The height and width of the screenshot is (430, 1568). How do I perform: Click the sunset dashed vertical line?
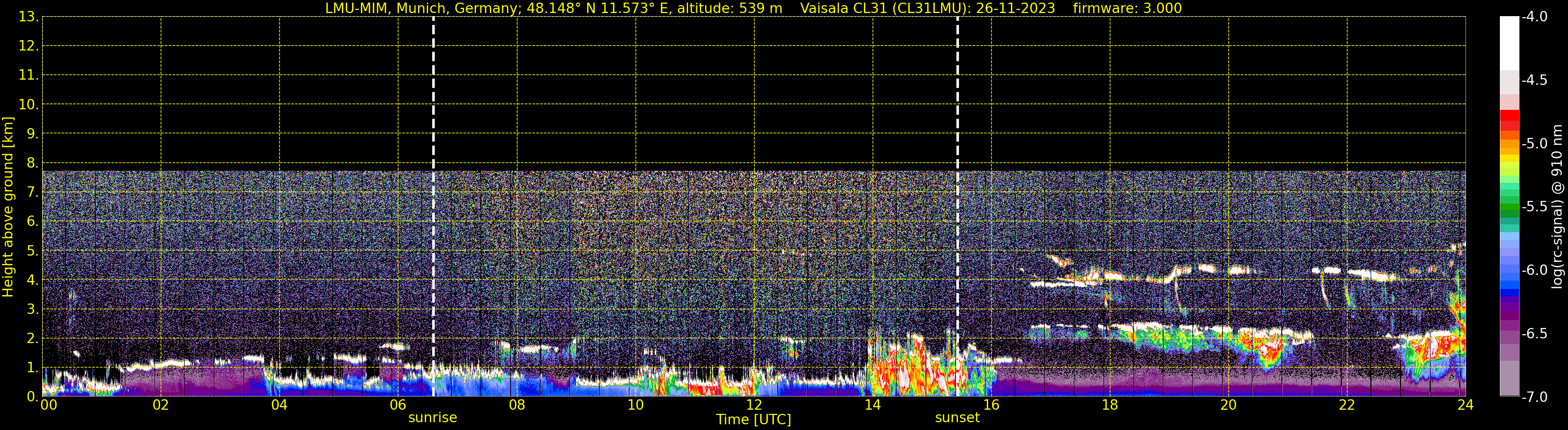click(957, 206)
